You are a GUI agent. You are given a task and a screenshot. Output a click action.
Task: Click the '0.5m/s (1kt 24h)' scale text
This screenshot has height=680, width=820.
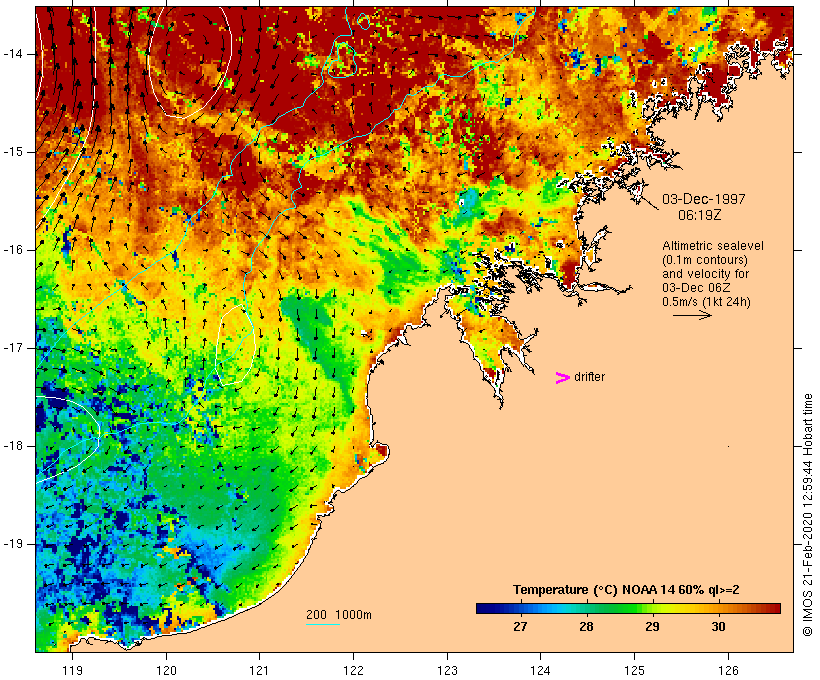[x=706, y=302]
